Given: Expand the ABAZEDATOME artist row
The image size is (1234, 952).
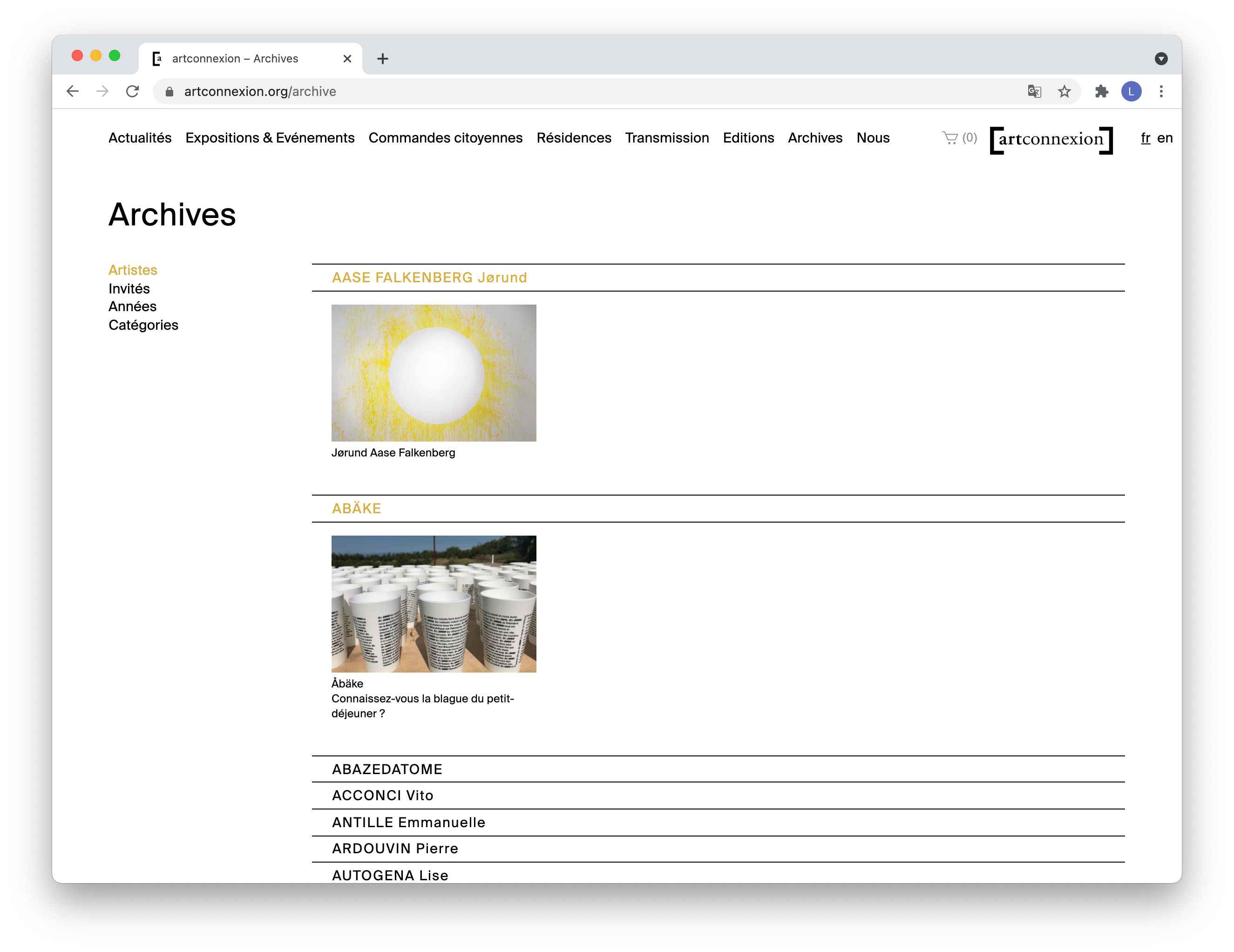Looking at the screenshot, I should coord(387,769).
